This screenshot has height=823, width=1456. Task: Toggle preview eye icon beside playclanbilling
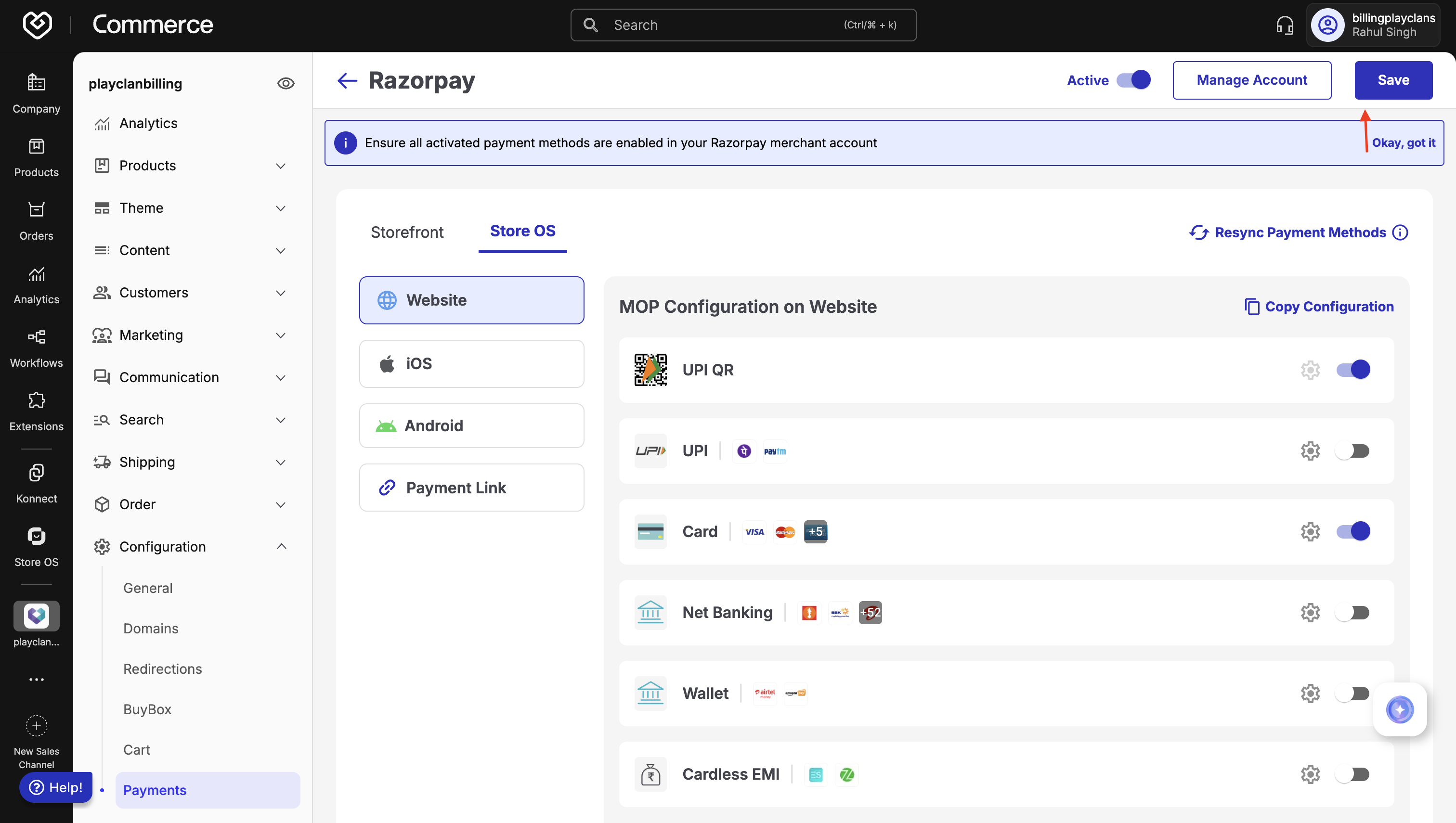[x=286, y=84]
